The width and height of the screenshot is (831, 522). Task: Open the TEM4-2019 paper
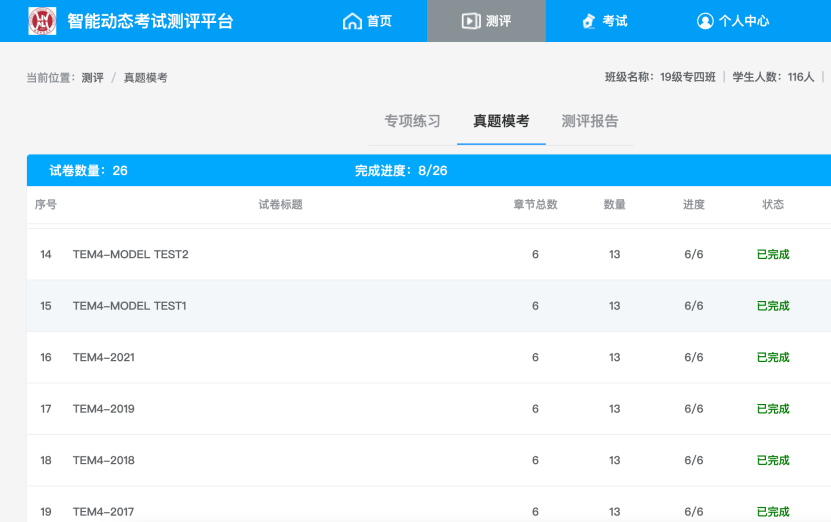(103, 409)
